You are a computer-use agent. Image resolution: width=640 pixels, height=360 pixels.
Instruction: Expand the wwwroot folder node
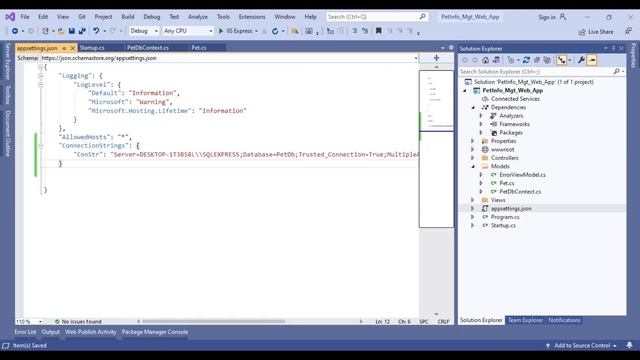(x=473, y=149)
